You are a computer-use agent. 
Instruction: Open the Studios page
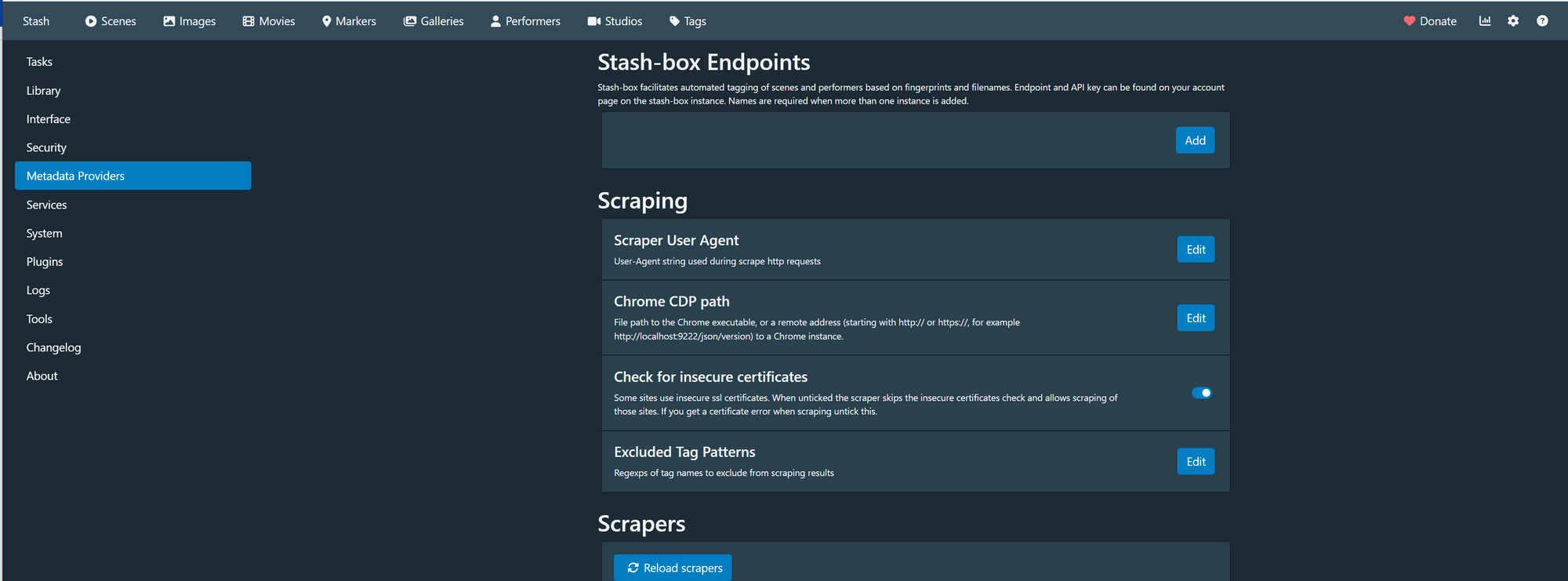[x=615, y=21]
